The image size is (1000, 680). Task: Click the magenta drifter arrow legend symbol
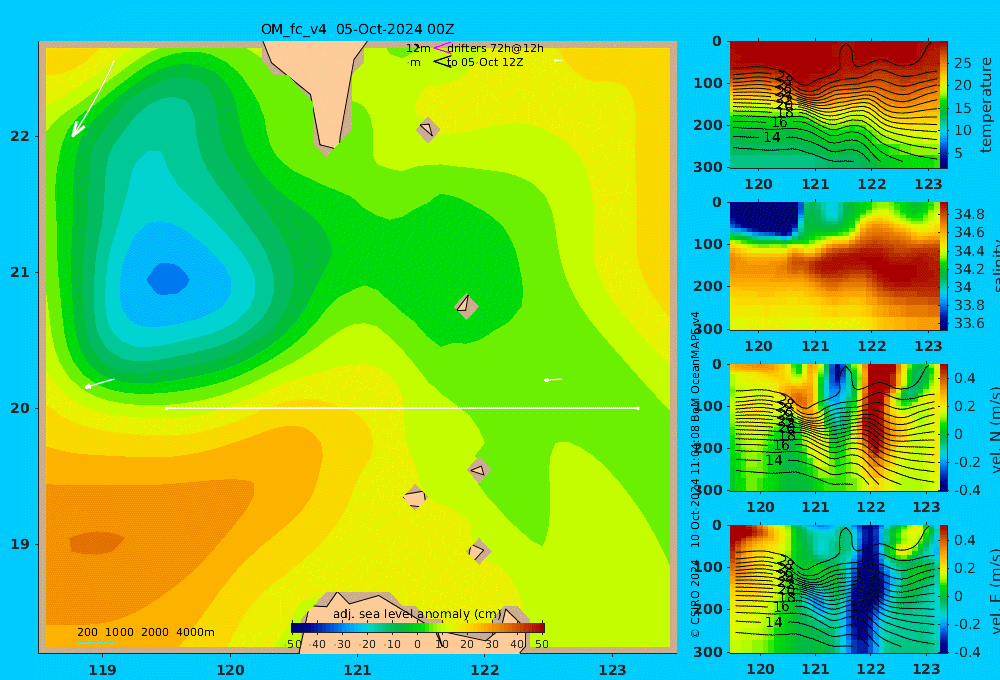[x=441, y=47]
